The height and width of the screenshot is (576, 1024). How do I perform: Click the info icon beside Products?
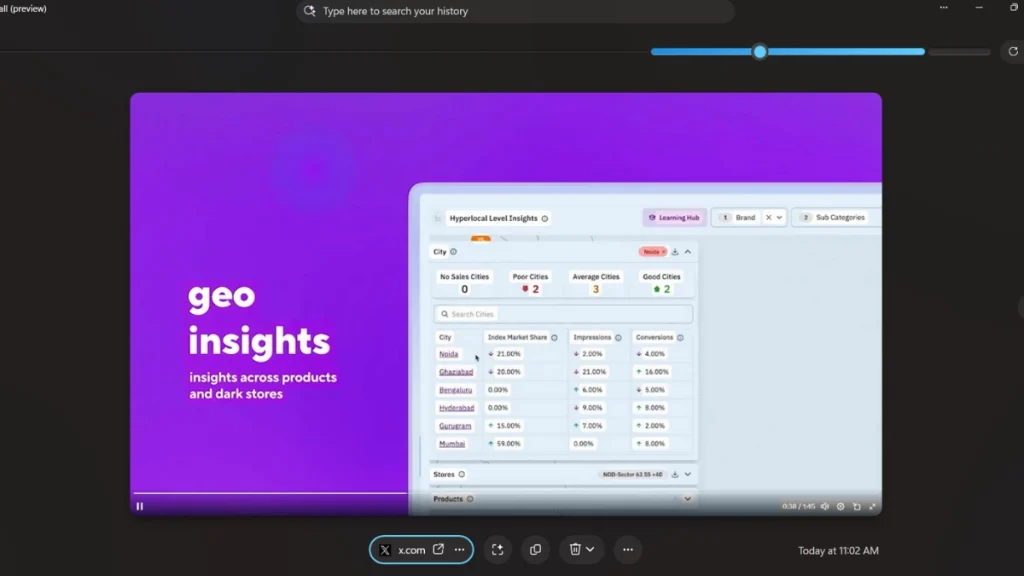[470, 499]
